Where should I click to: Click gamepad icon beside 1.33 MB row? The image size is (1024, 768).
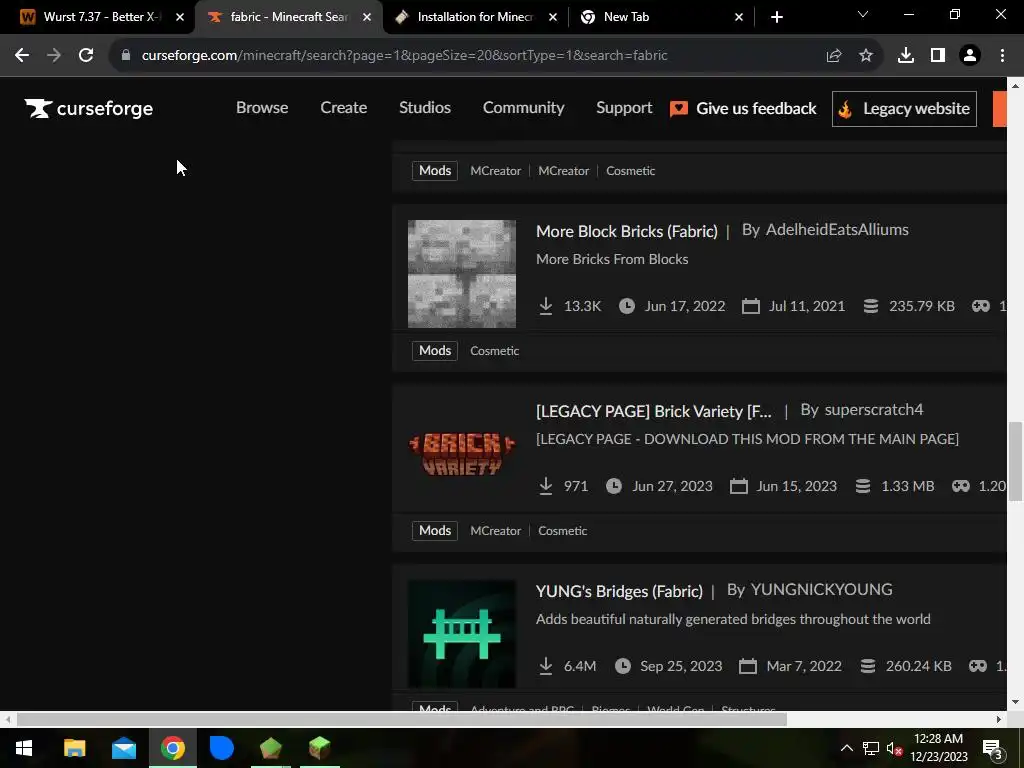click(961, 486)
